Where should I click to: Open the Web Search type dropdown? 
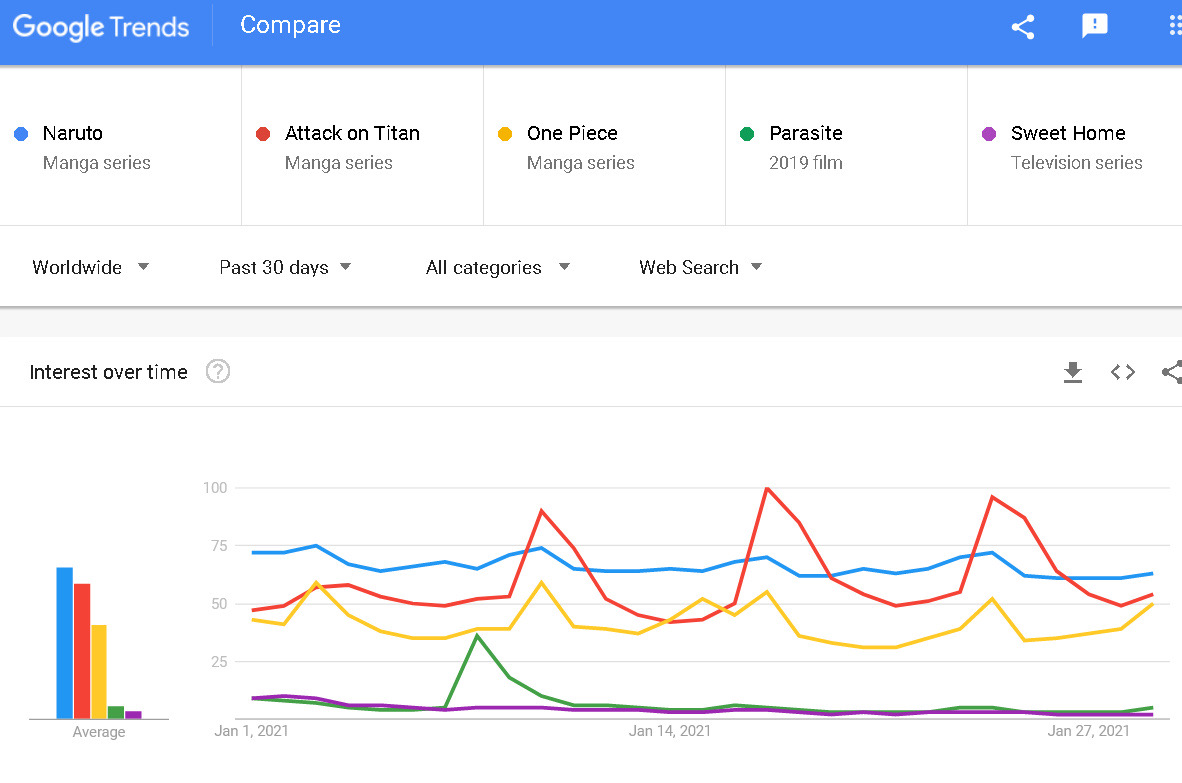700,267
